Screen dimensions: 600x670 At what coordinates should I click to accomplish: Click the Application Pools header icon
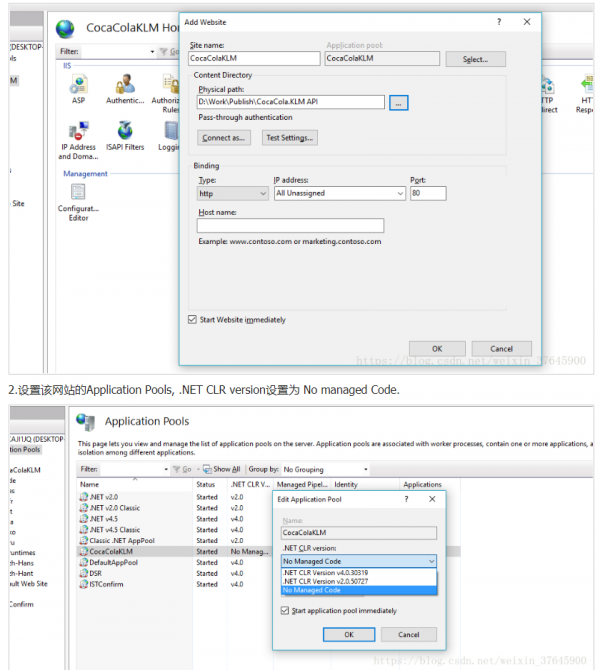coord(86,422)
